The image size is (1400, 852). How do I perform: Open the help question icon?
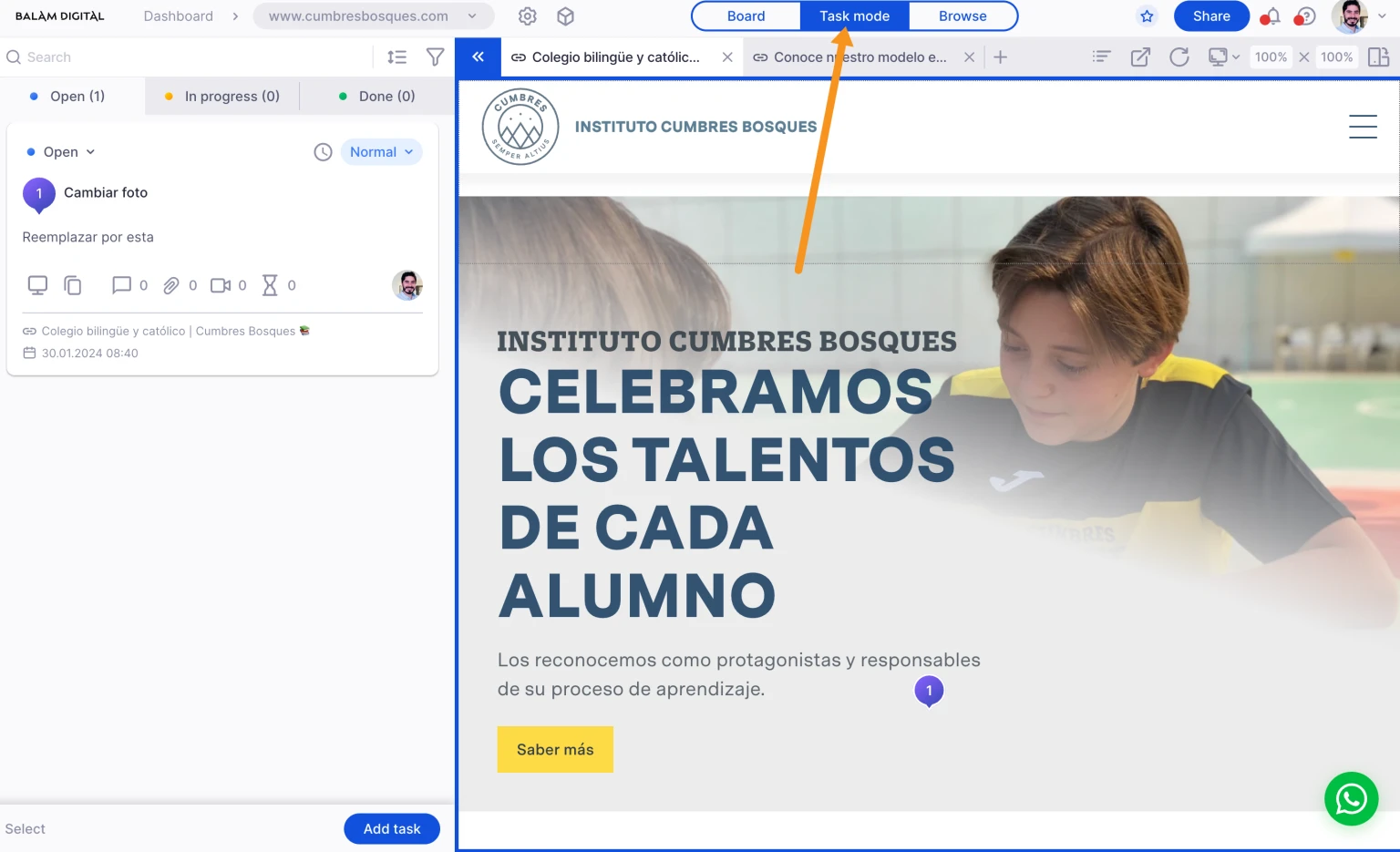1305,16
